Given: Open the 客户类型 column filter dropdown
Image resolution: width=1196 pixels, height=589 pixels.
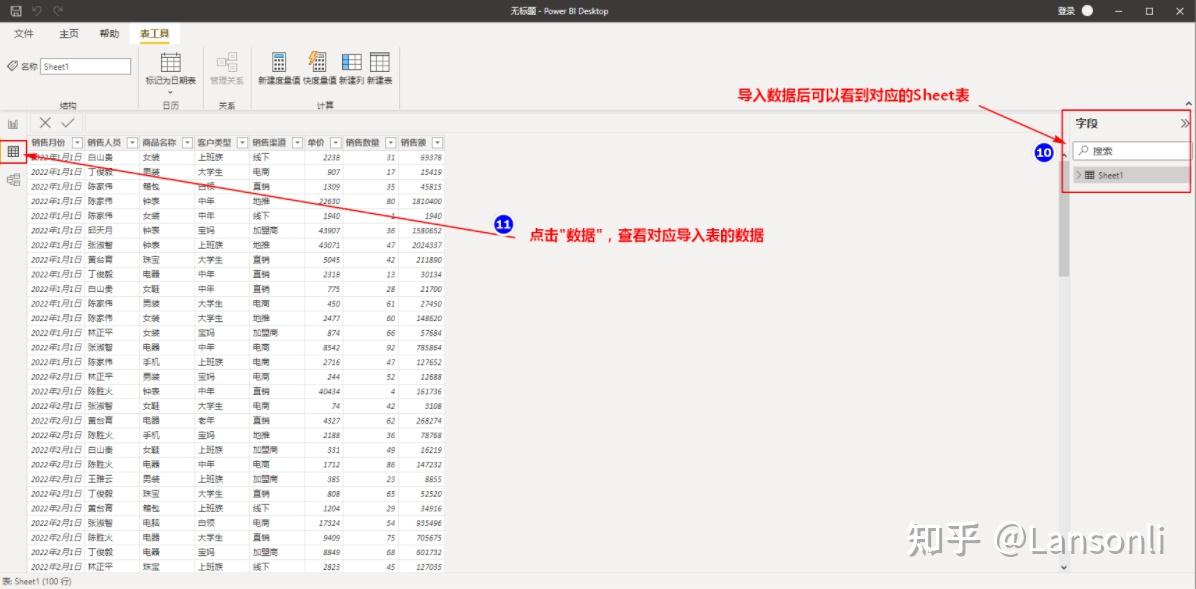Looking at the screenshot, I should (x=243, y=143).
